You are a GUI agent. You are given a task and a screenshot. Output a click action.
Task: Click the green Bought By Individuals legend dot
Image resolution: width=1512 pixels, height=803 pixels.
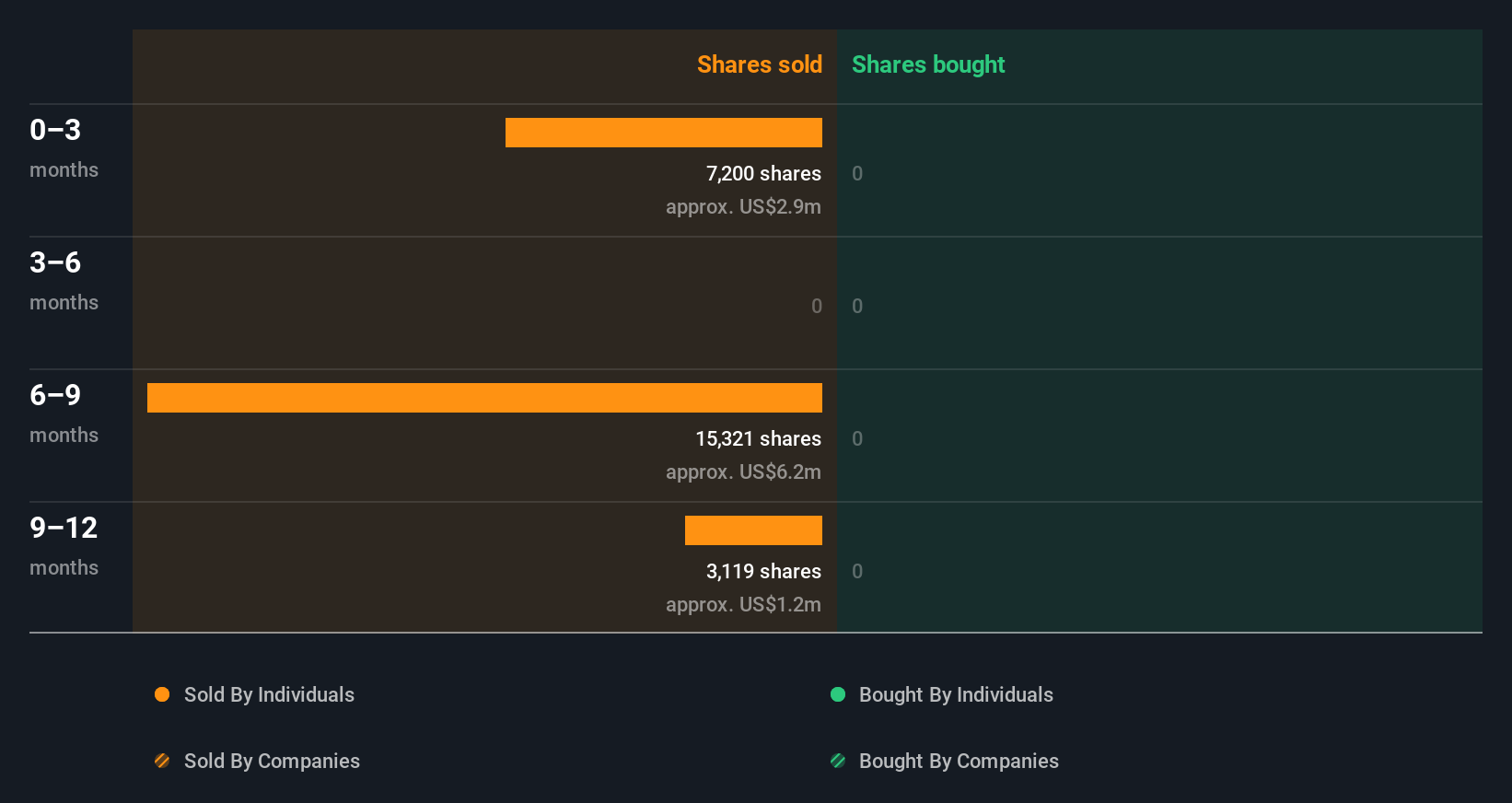pos(838,694)
